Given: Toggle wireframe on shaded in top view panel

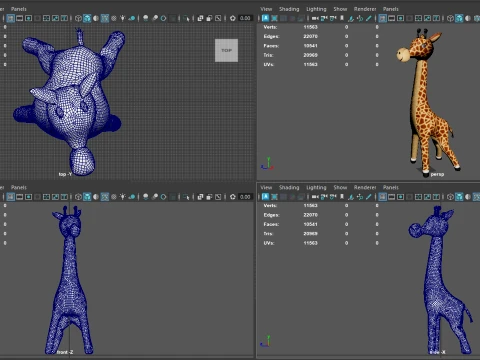Looking at the screenshot, I should pyautogui.click(x=105, y=18).
